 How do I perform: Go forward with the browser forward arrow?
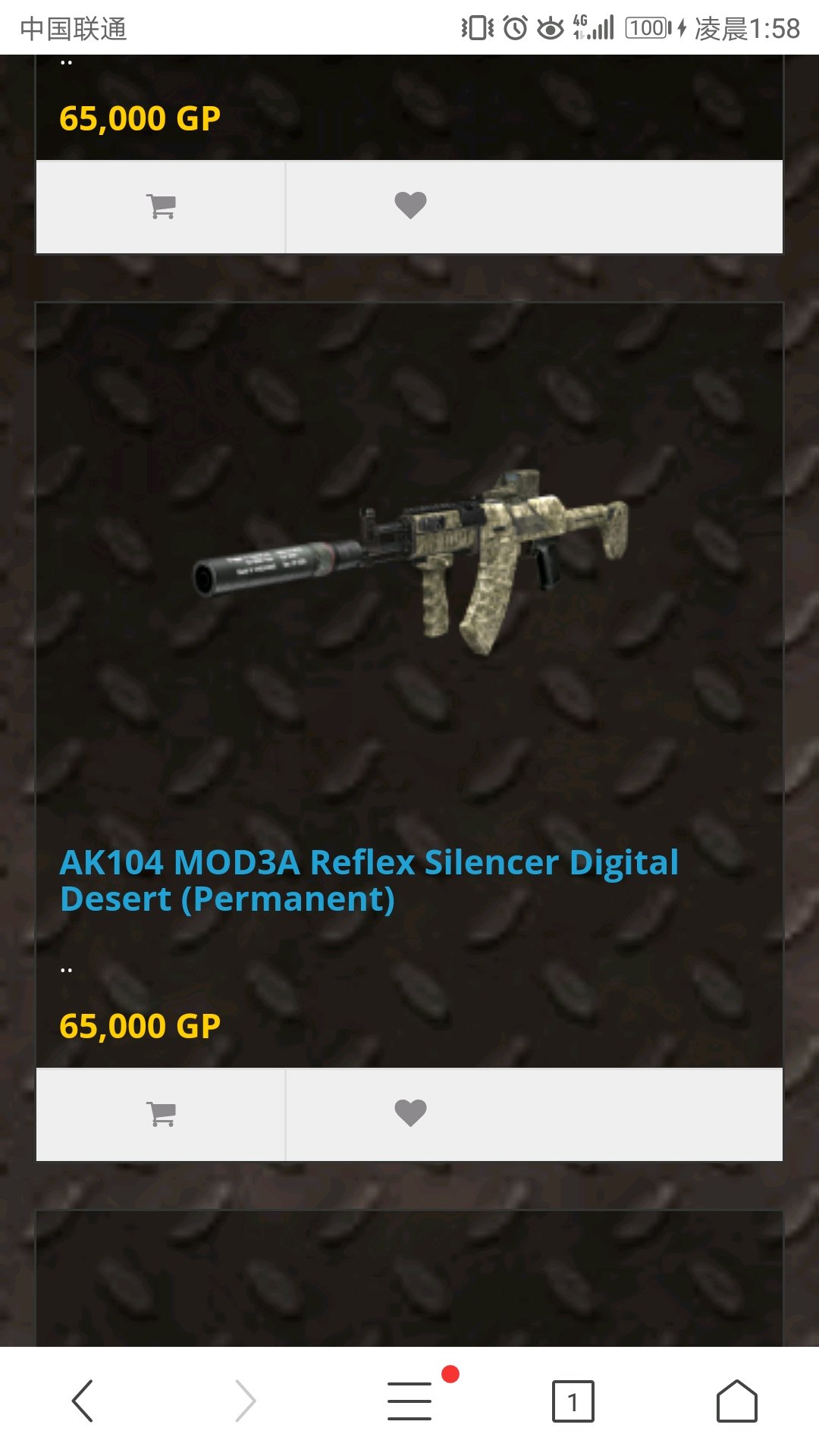246,1401
